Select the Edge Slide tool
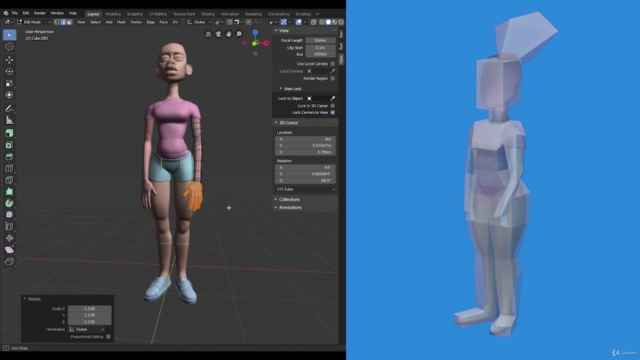Screen dimensions: 640x360 [9, 227]
